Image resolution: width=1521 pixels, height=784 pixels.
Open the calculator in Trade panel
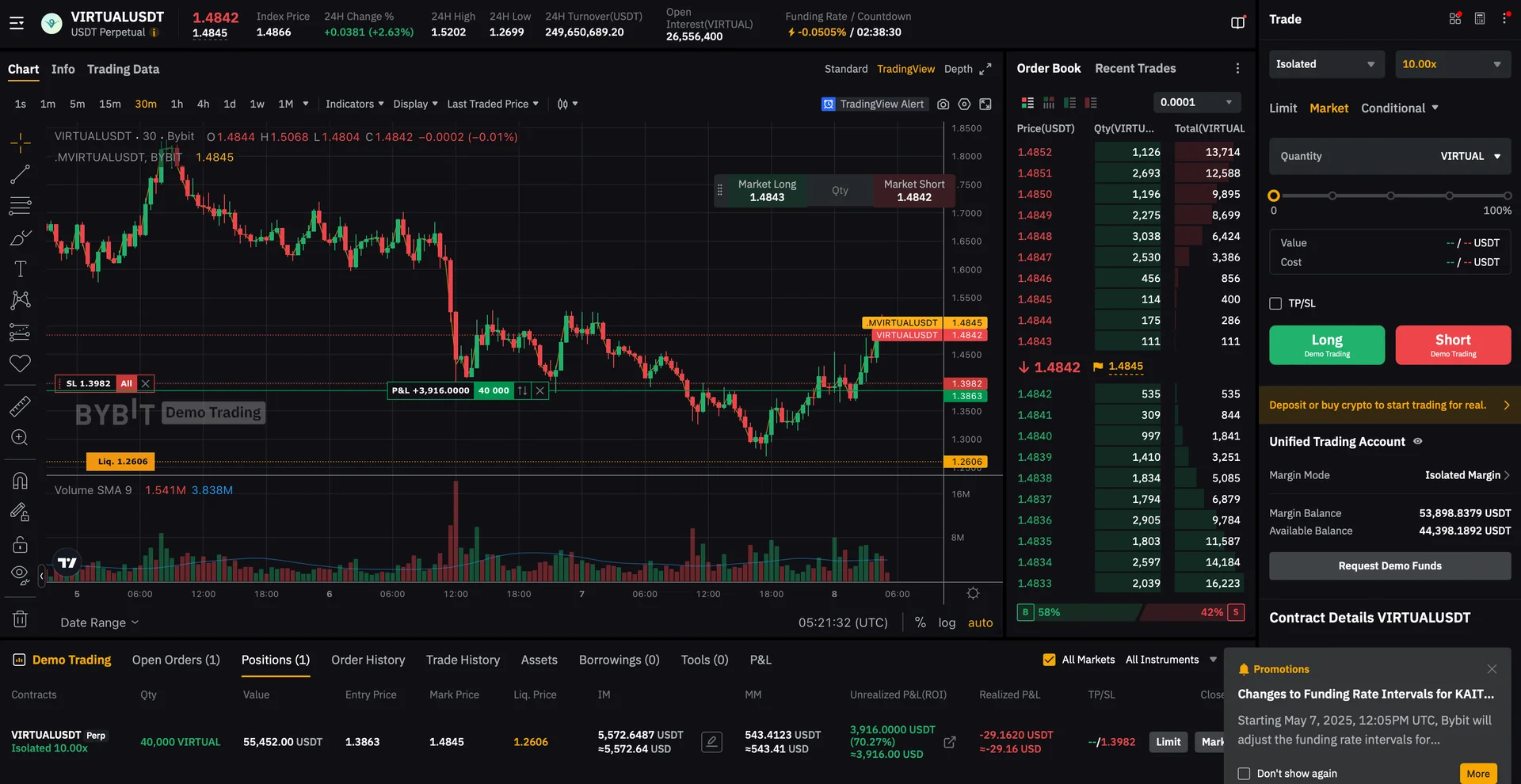[1480, 18]
